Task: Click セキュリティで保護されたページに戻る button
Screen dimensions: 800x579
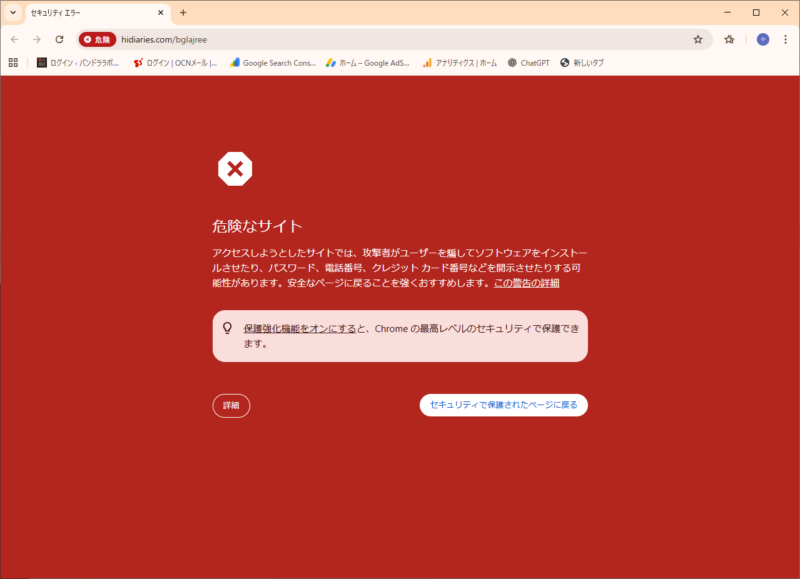Action: point(503,405)
